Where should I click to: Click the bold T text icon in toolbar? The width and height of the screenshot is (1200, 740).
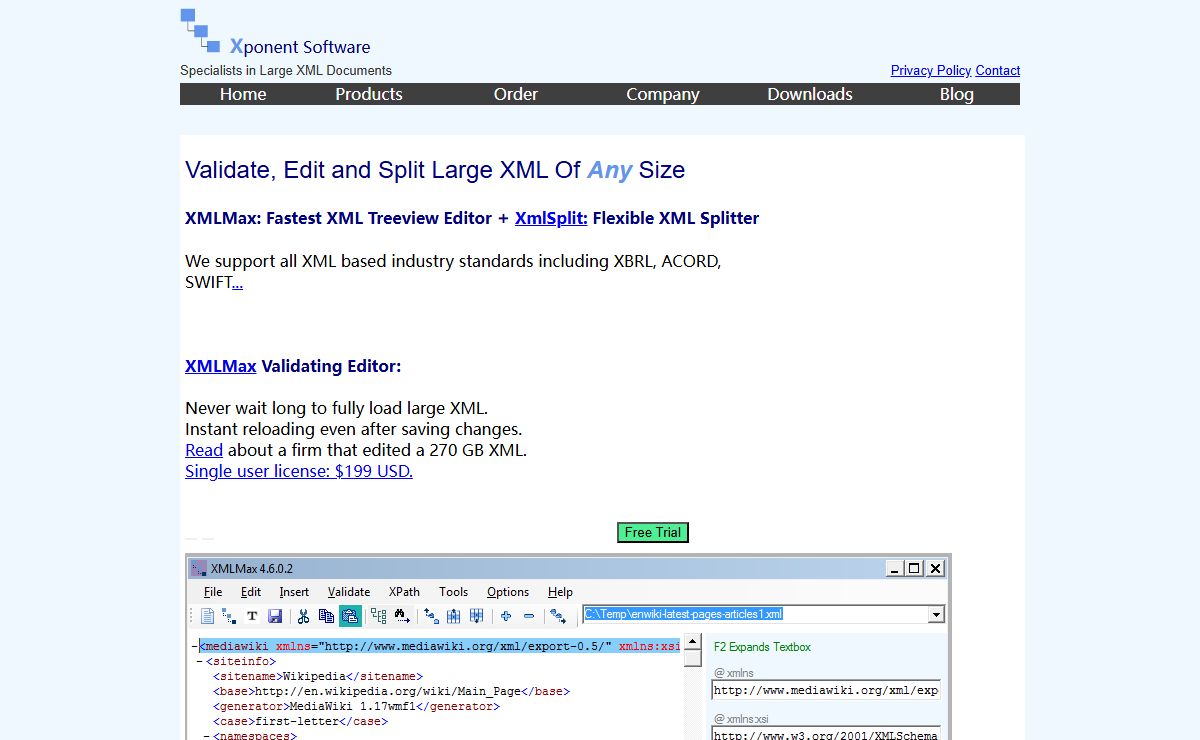(253, 616)
